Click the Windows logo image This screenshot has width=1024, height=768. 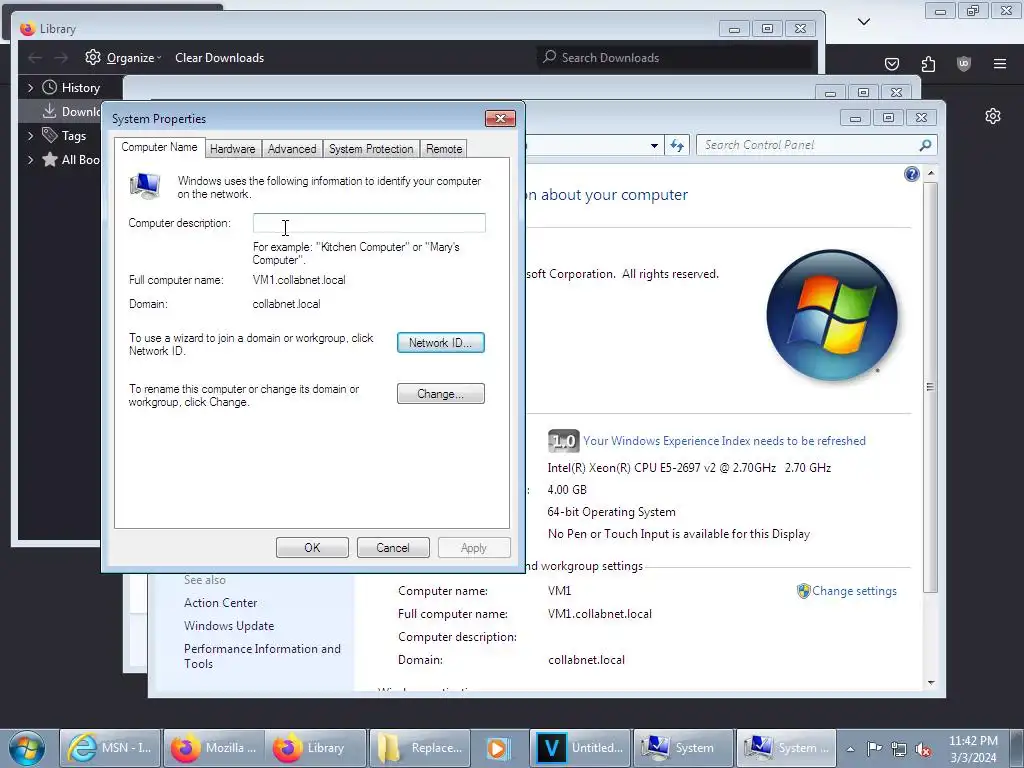coord(832,315)
